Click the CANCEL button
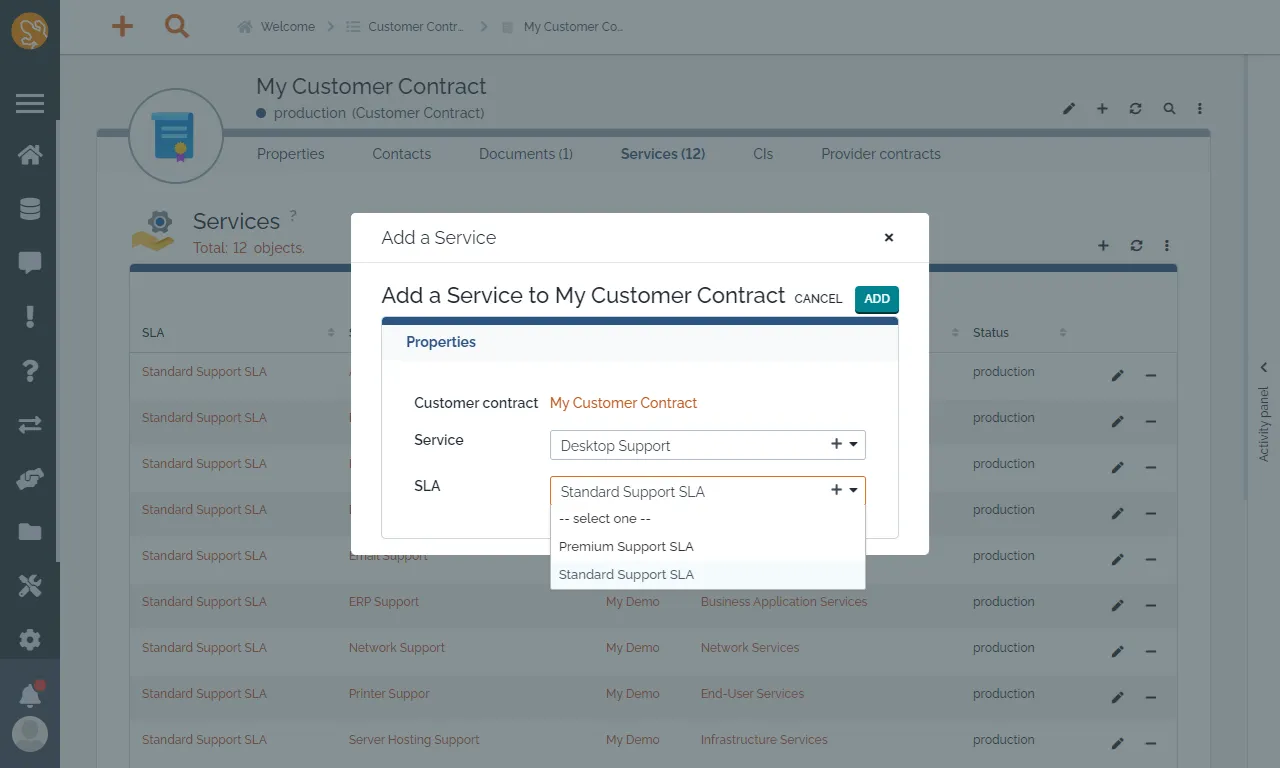1280x768 pixels. point(818,299)
